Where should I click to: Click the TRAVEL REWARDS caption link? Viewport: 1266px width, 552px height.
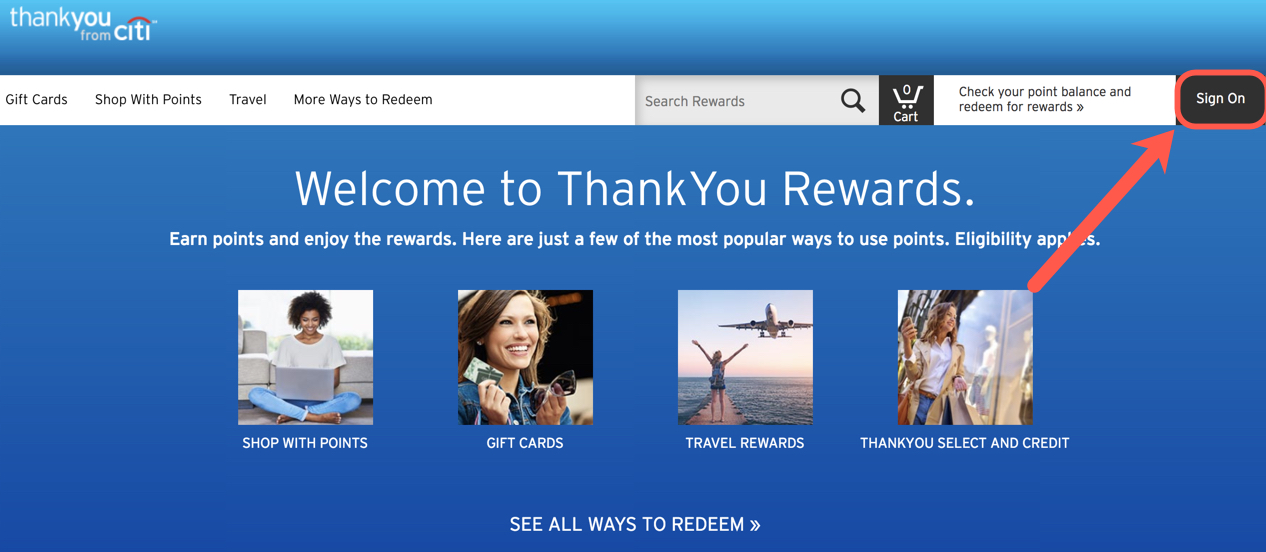(745, 443)
